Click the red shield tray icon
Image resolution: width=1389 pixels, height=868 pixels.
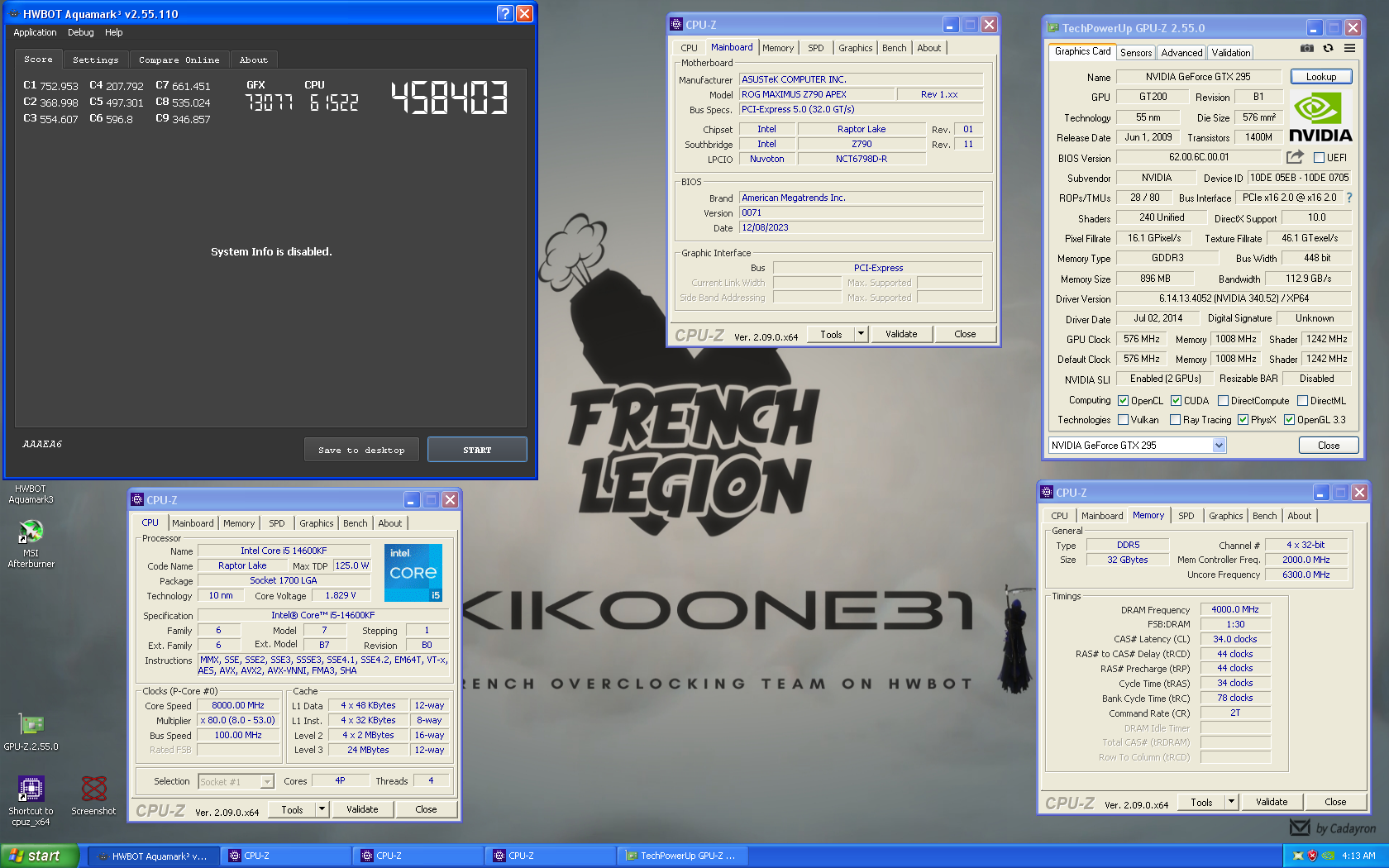(x=1312, y=856)
